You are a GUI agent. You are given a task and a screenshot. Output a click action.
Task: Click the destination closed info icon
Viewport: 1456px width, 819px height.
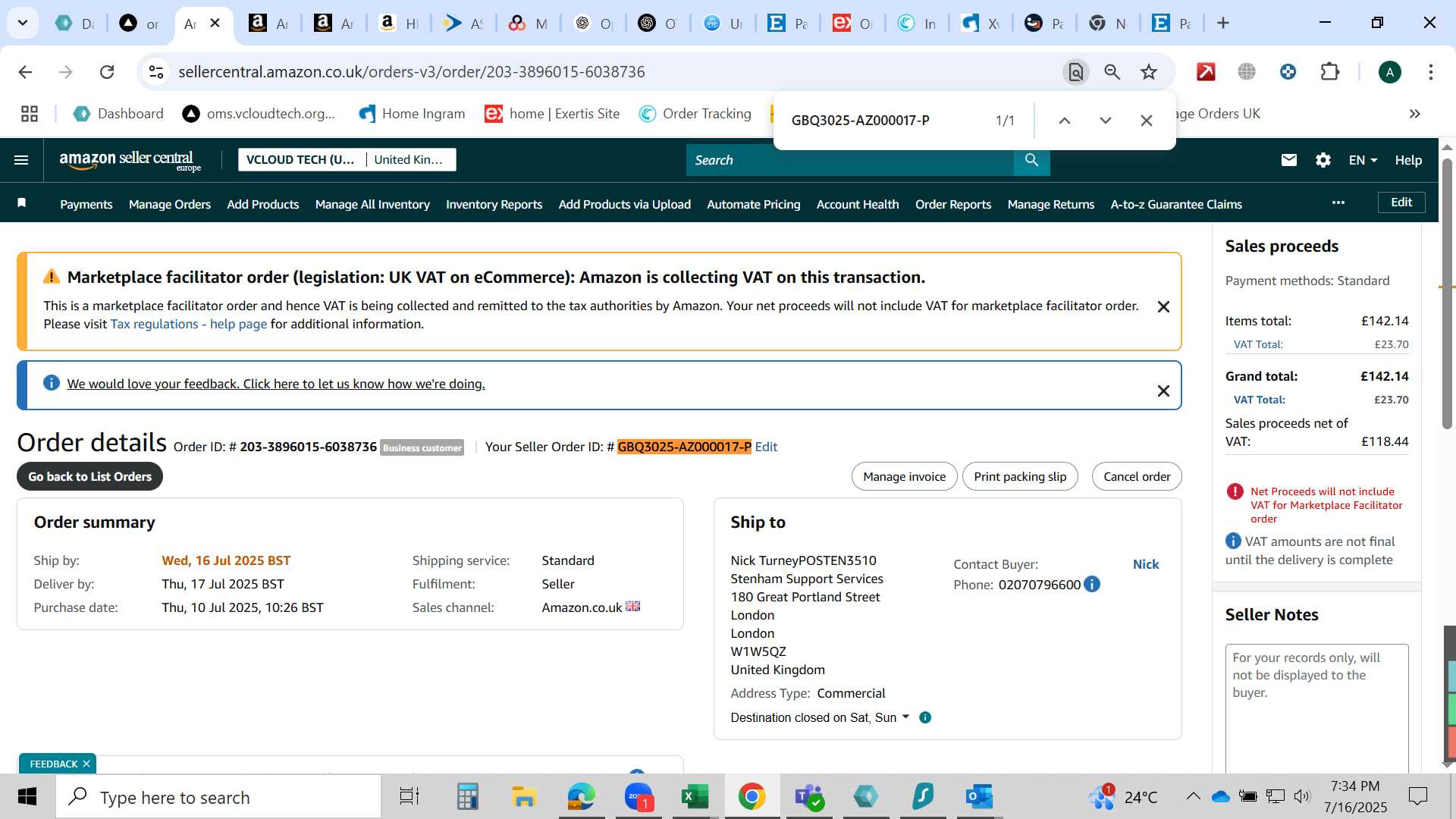click(925, 717)
